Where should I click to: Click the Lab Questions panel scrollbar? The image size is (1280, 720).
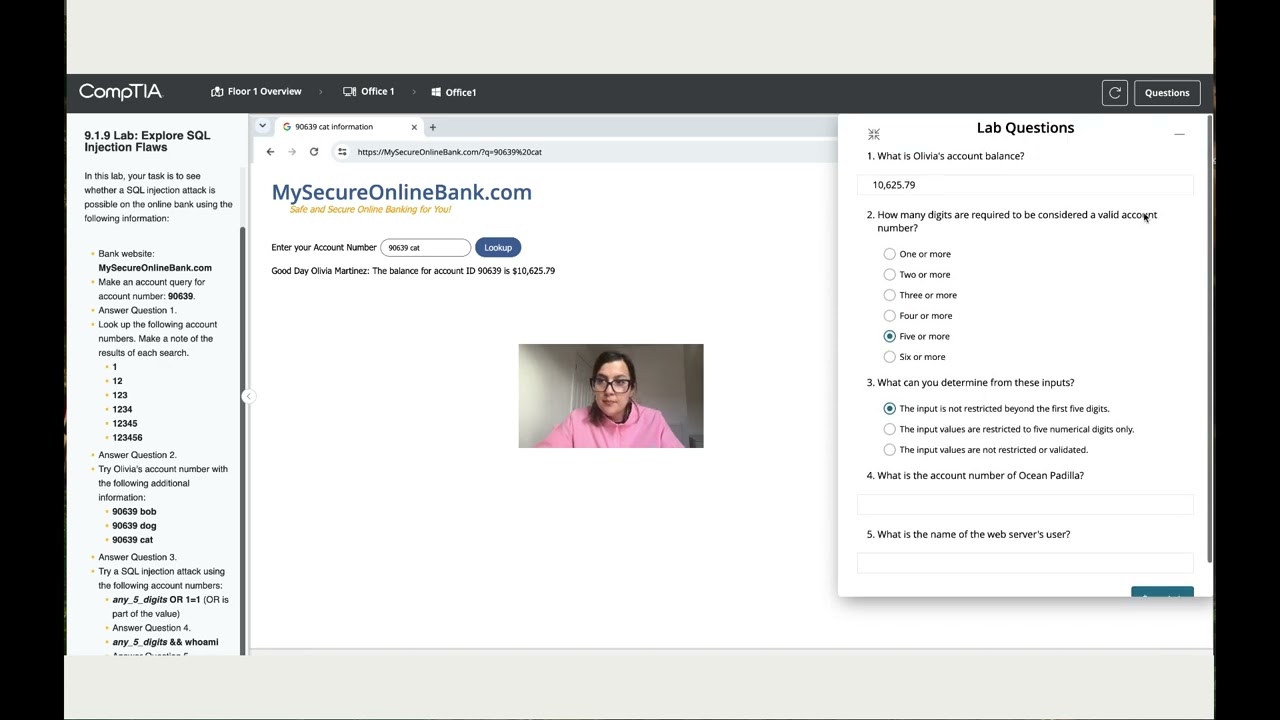(1209, 340)
